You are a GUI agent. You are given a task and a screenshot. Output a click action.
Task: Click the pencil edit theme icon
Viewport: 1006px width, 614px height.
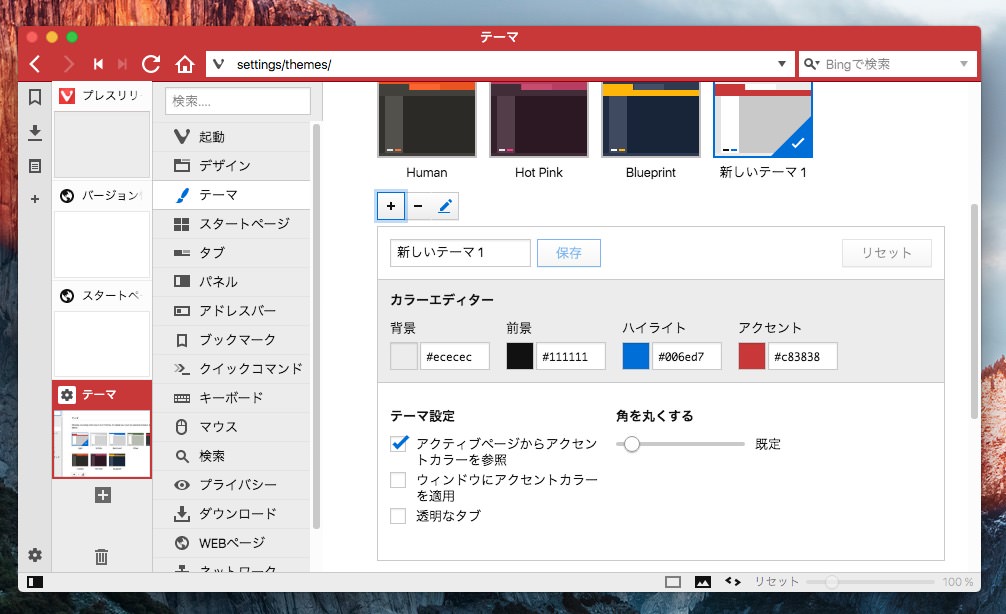pyautogui.click(x=445, y=206)
